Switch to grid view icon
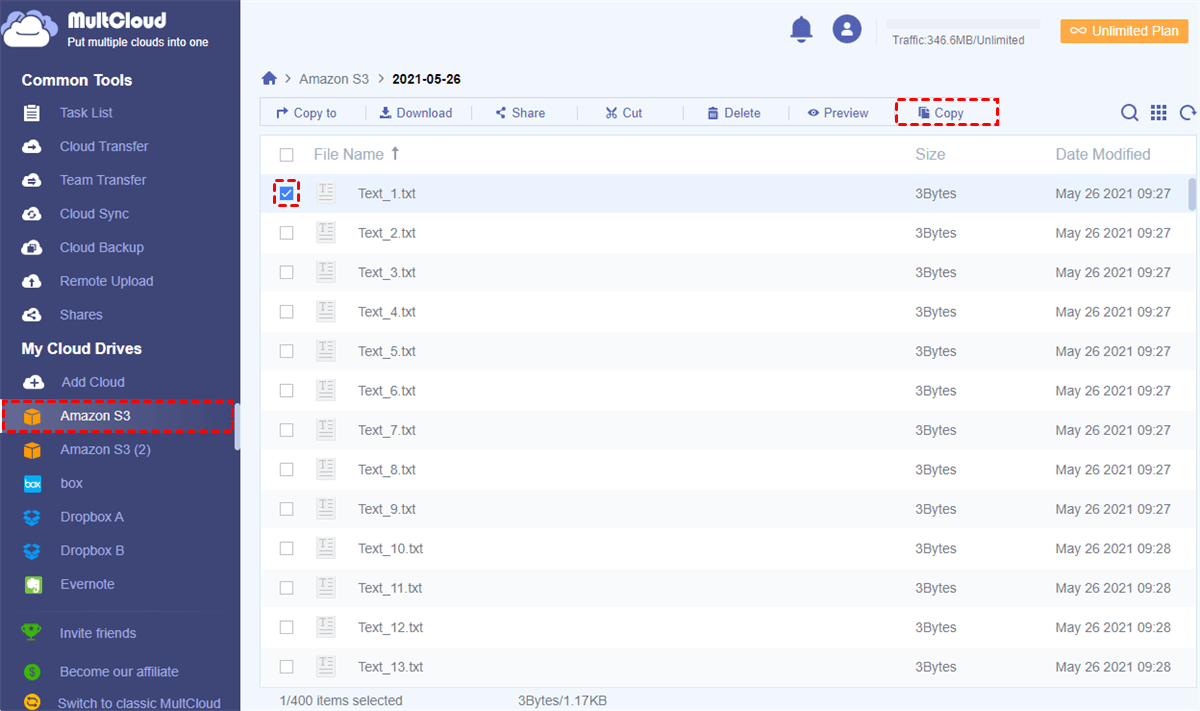The width and height of the screenshot is (1200, 711). tap(1158, 113)
